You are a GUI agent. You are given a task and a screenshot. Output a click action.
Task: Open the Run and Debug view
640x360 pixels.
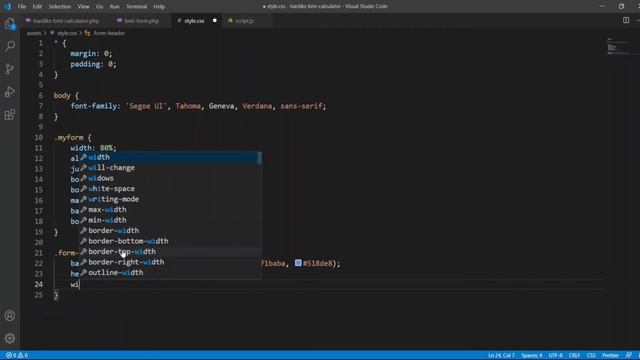coord(10,92)
